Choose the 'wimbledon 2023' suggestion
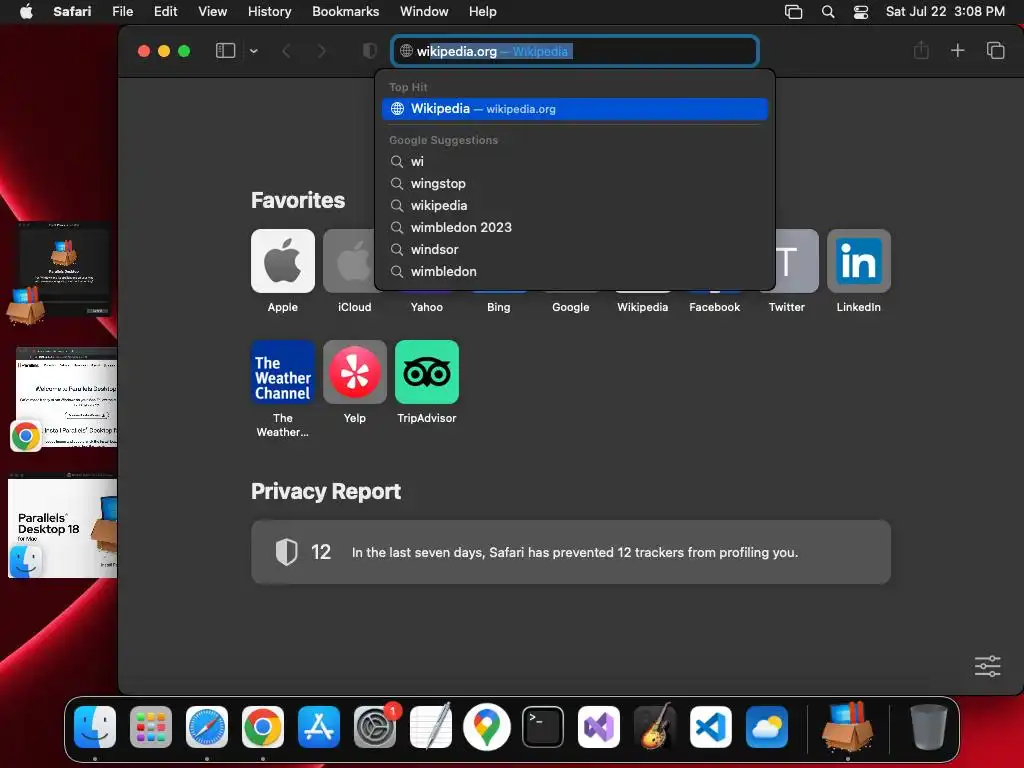Screen dimensions: 1024x768 coord(575,227)
